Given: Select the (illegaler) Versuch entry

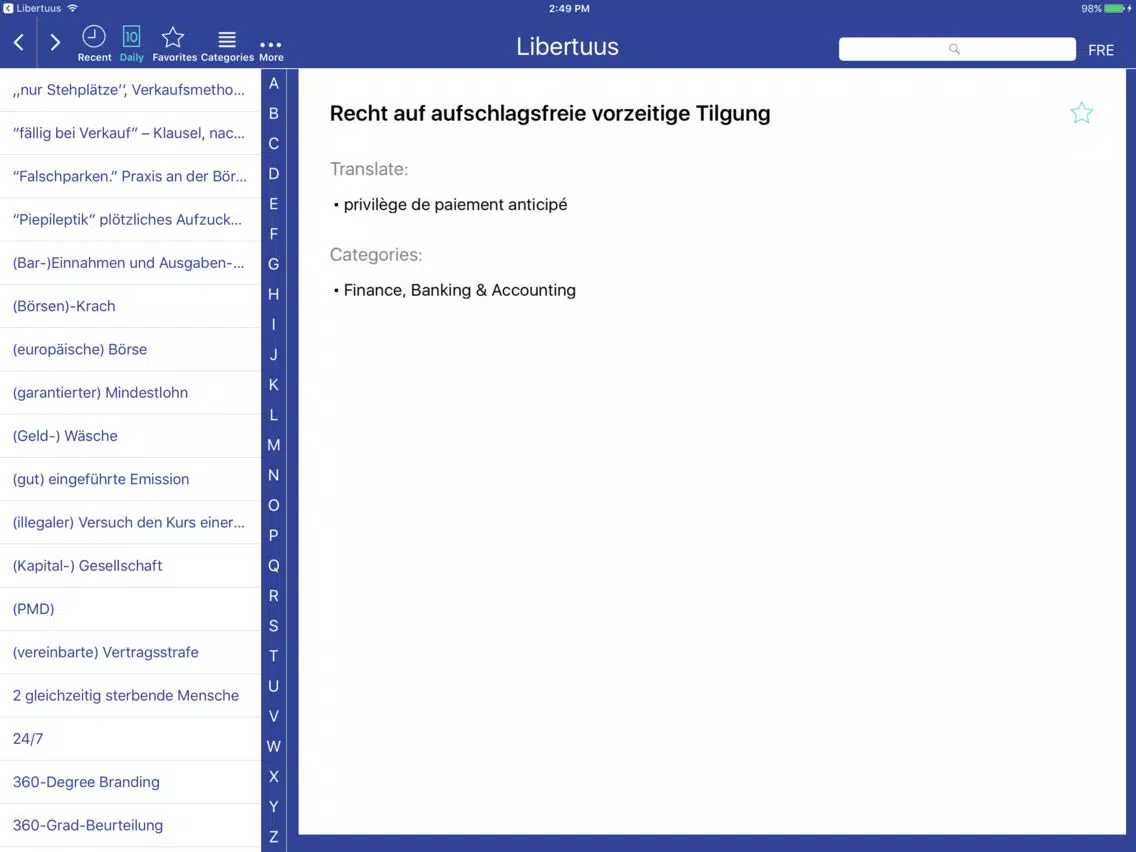Looking at the screenshot, I should coord(130,522).
